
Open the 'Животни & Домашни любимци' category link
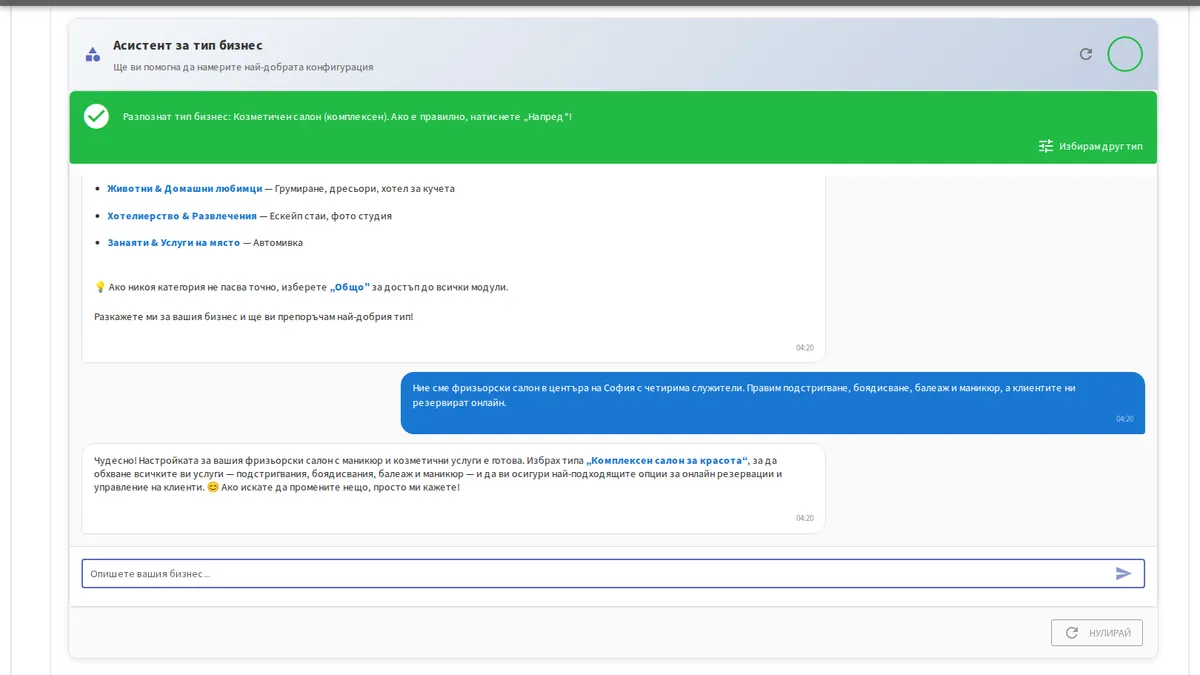(185, 188)
